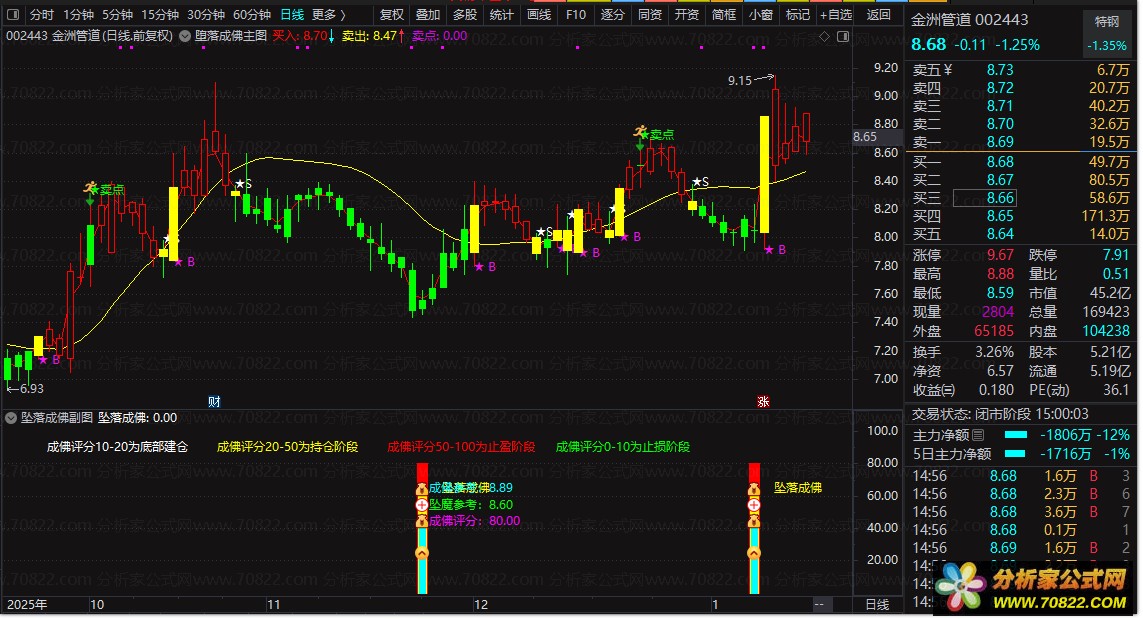Select the 60分钟 period tab
The height and width of the screenshot is (619, 1143).
point(251,15)
